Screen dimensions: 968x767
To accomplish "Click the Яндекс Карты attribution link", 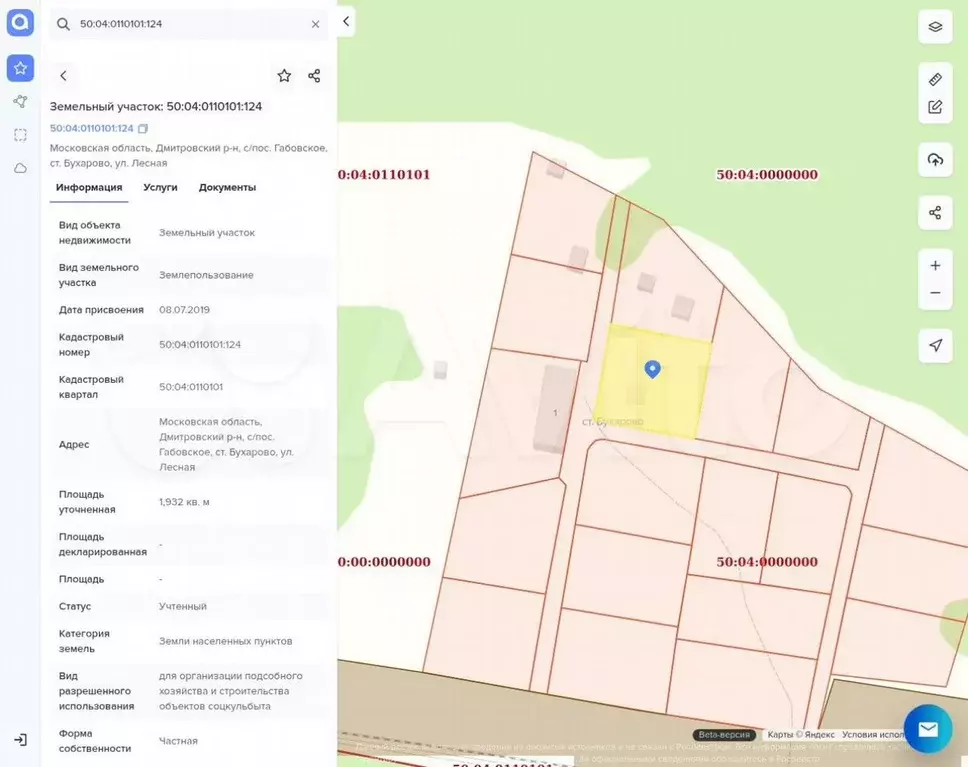I will pos(800,735).
